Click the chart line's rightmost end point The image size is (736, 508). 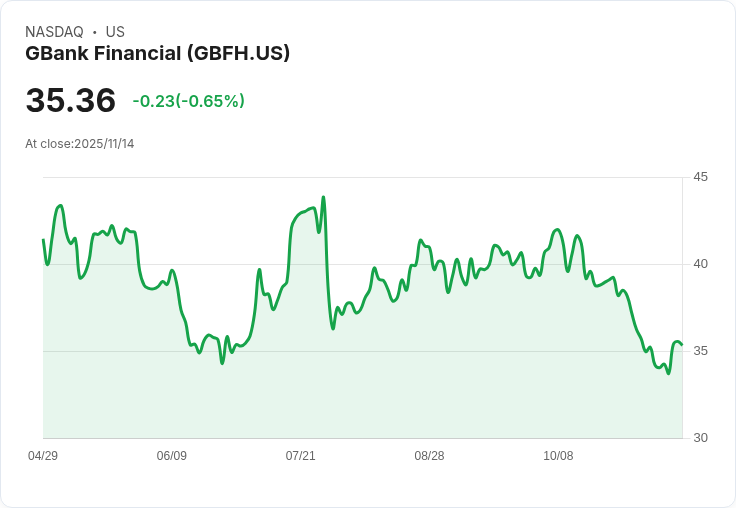point(682,345)
